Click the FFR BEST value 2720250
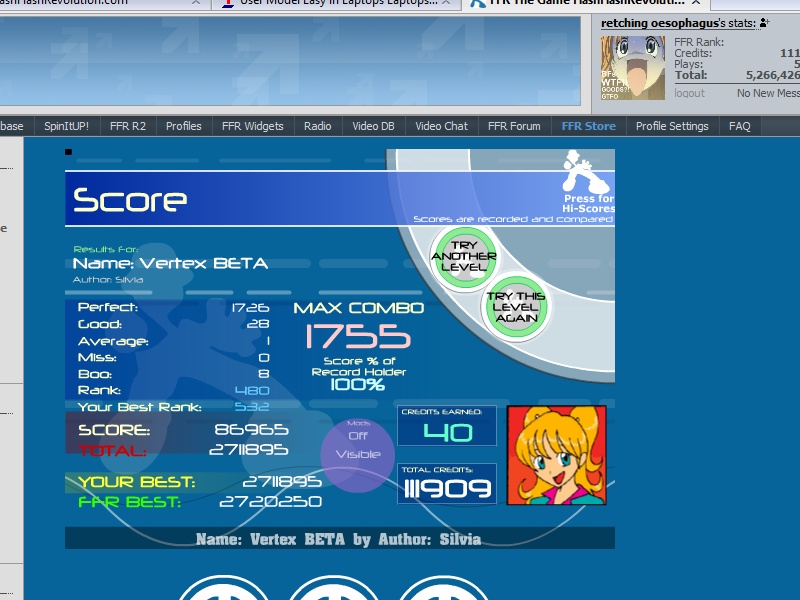 (x=270, y=502)
